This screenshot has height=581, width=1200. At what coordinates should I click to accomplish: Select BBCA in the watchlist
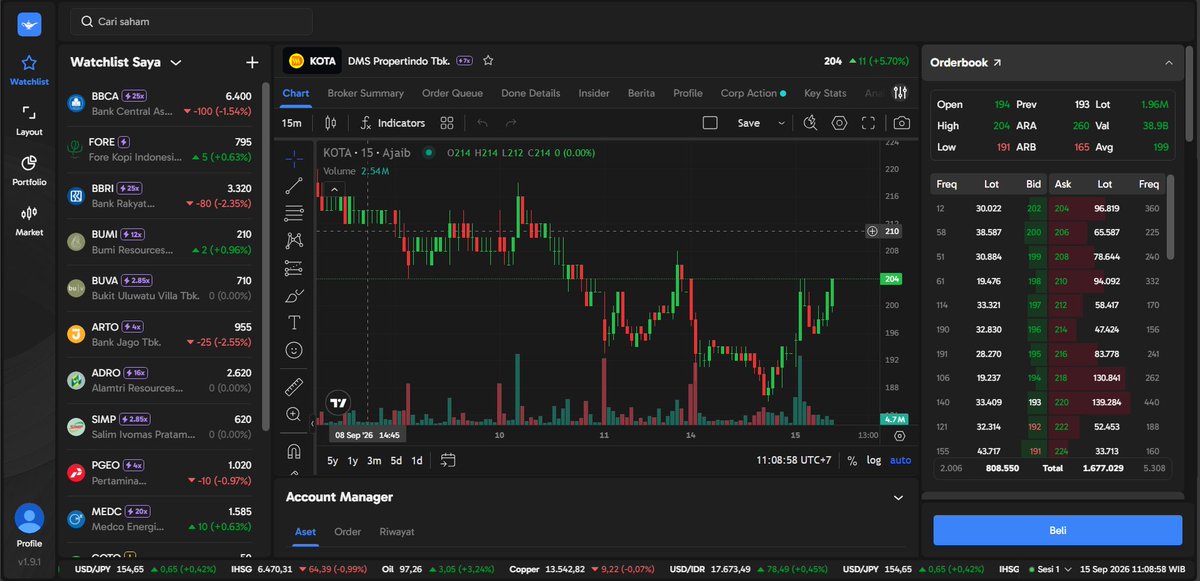coord(159,103)
